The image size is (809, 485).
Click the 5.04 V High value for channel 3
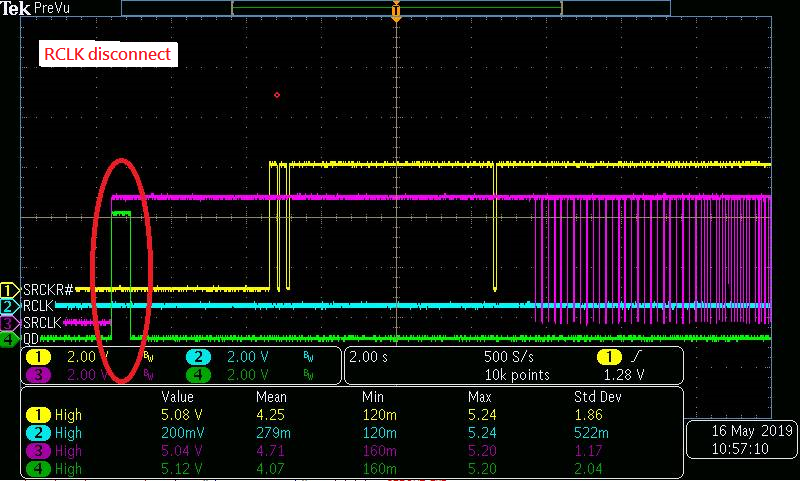pyautogui.click(x=182, y=451)
